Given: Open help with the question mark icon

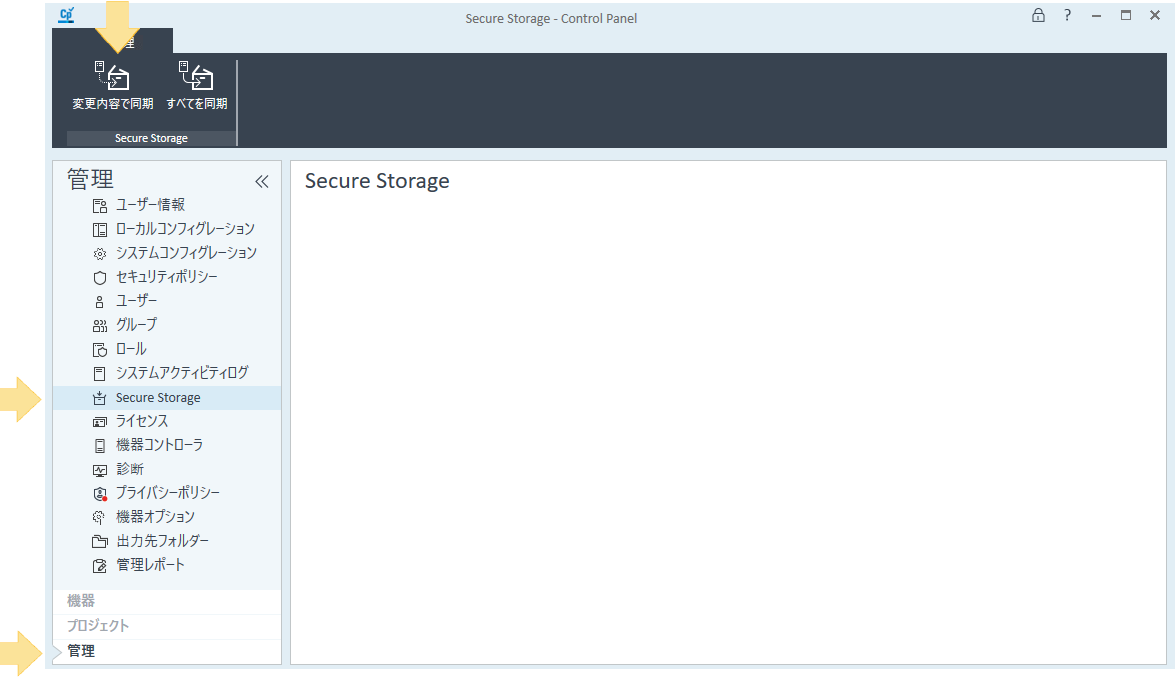Looking at the screenshot, I should (x=1067, y=15).
